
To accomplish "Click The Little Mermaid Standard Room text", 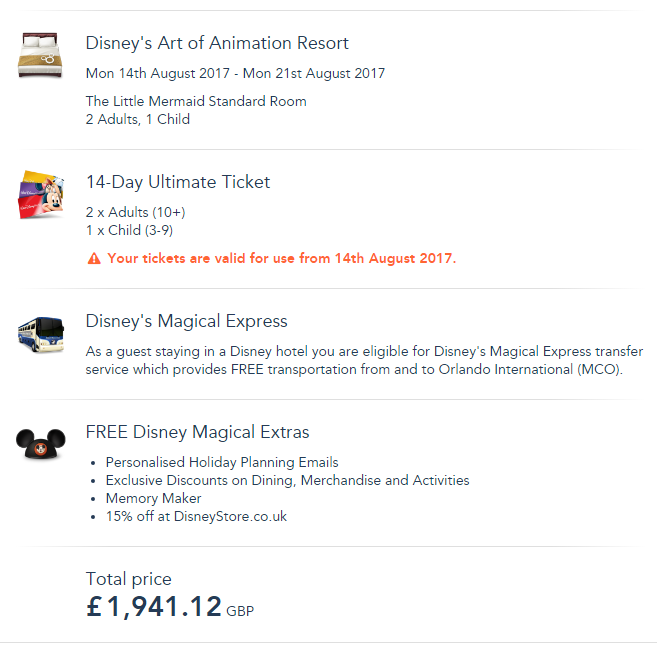I will click(x=196, y=101).
